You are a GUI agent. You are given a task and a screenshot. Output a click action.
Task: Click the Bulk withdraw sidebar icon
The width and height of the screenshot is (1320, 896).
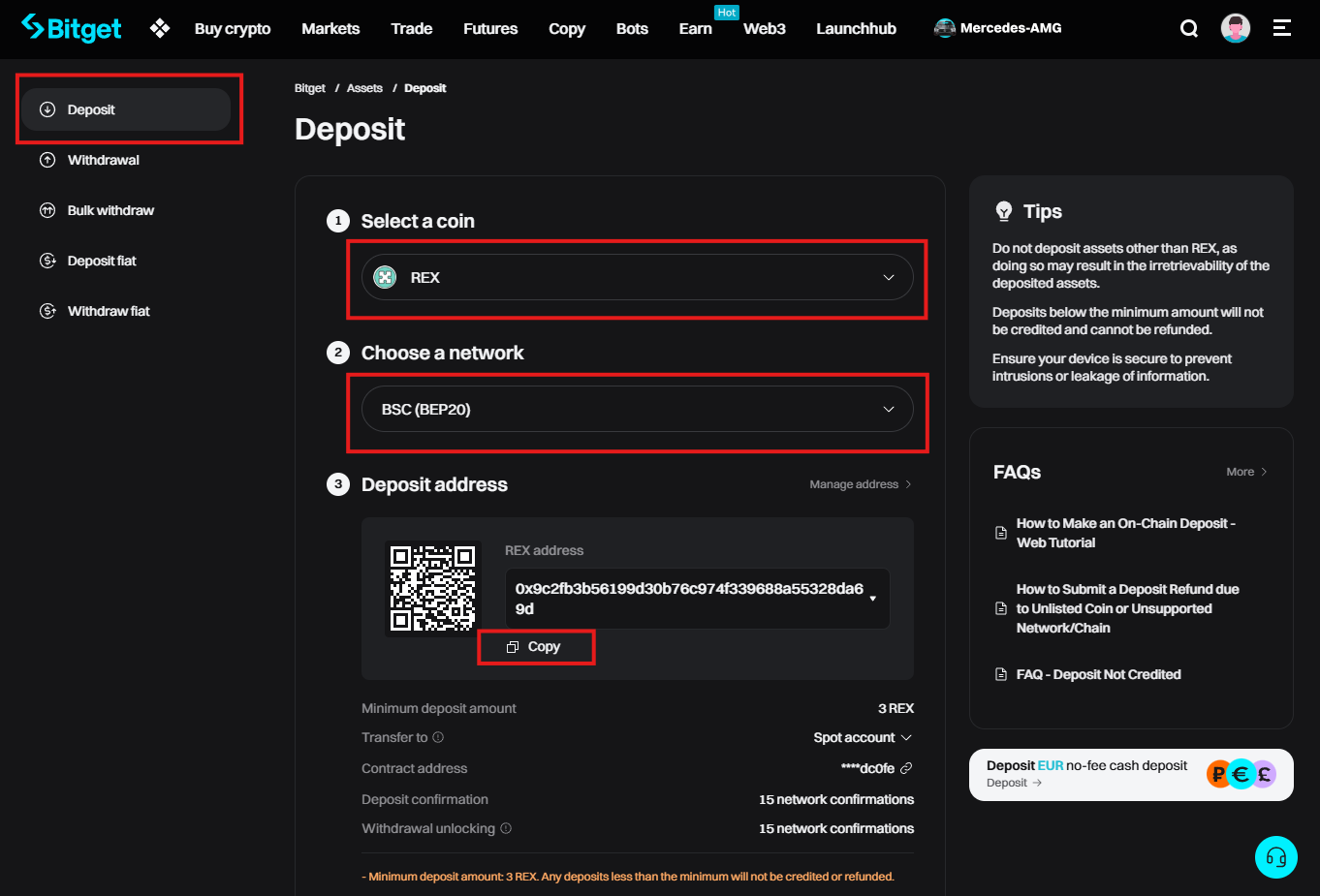[47, 210]
